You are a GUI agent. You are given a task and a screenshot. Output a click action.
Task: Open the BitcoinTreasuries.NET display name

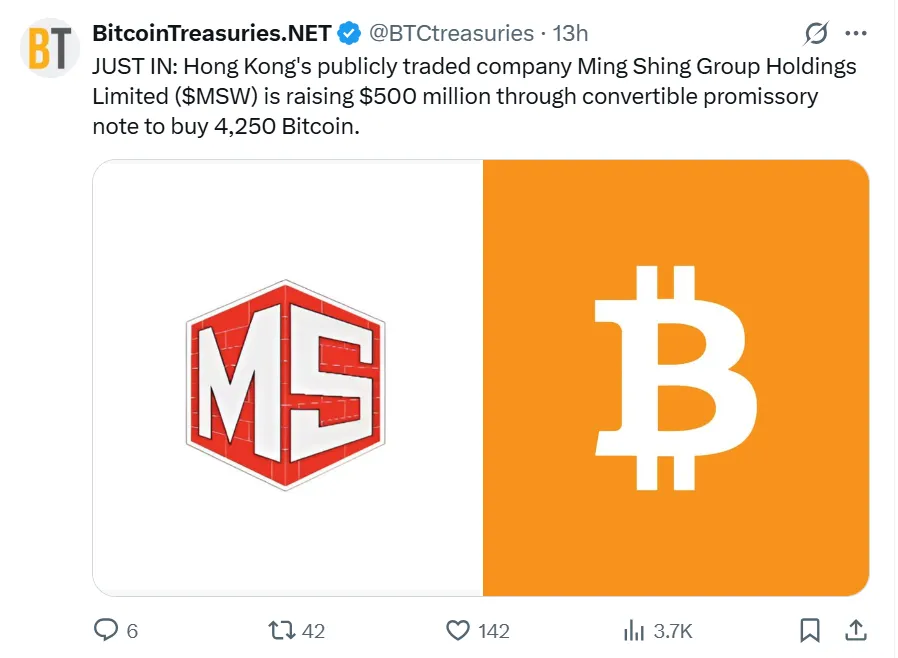(212, 33)
